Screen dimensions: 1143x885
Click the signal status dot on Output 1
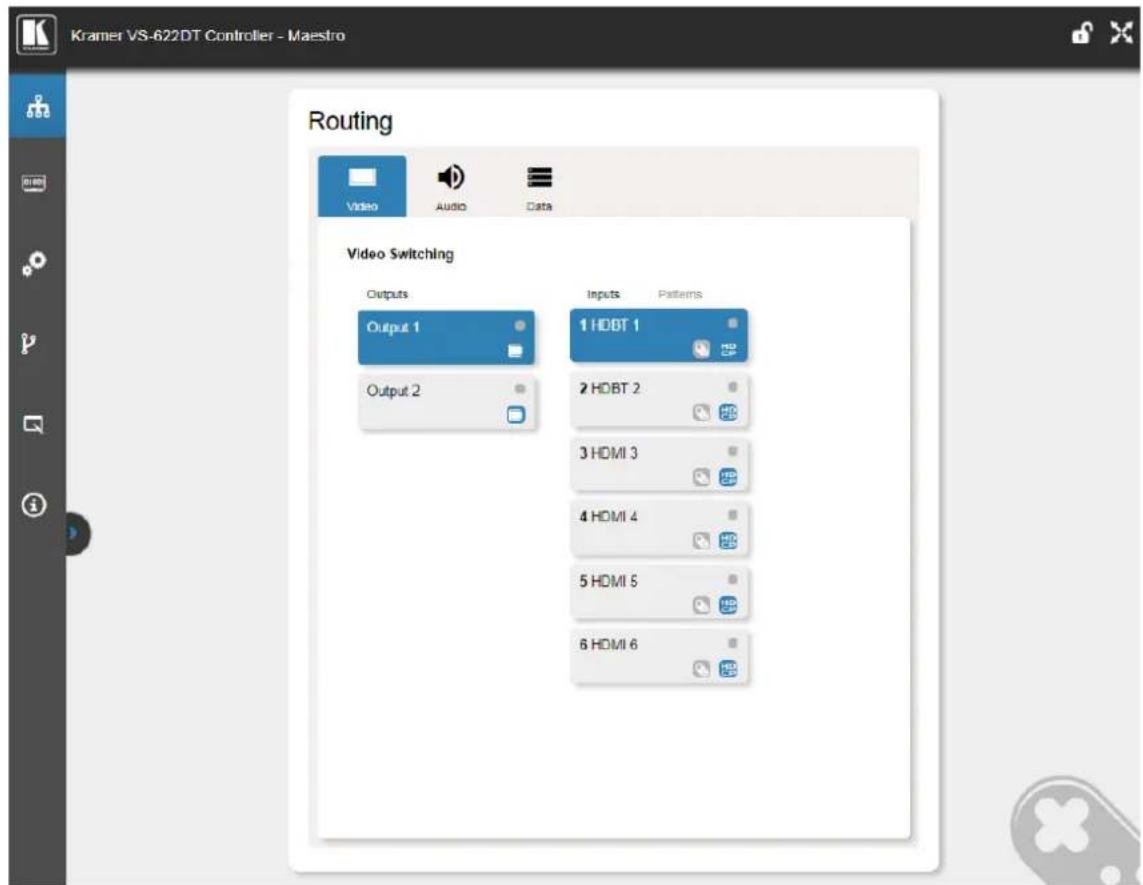tap(520, 326)
